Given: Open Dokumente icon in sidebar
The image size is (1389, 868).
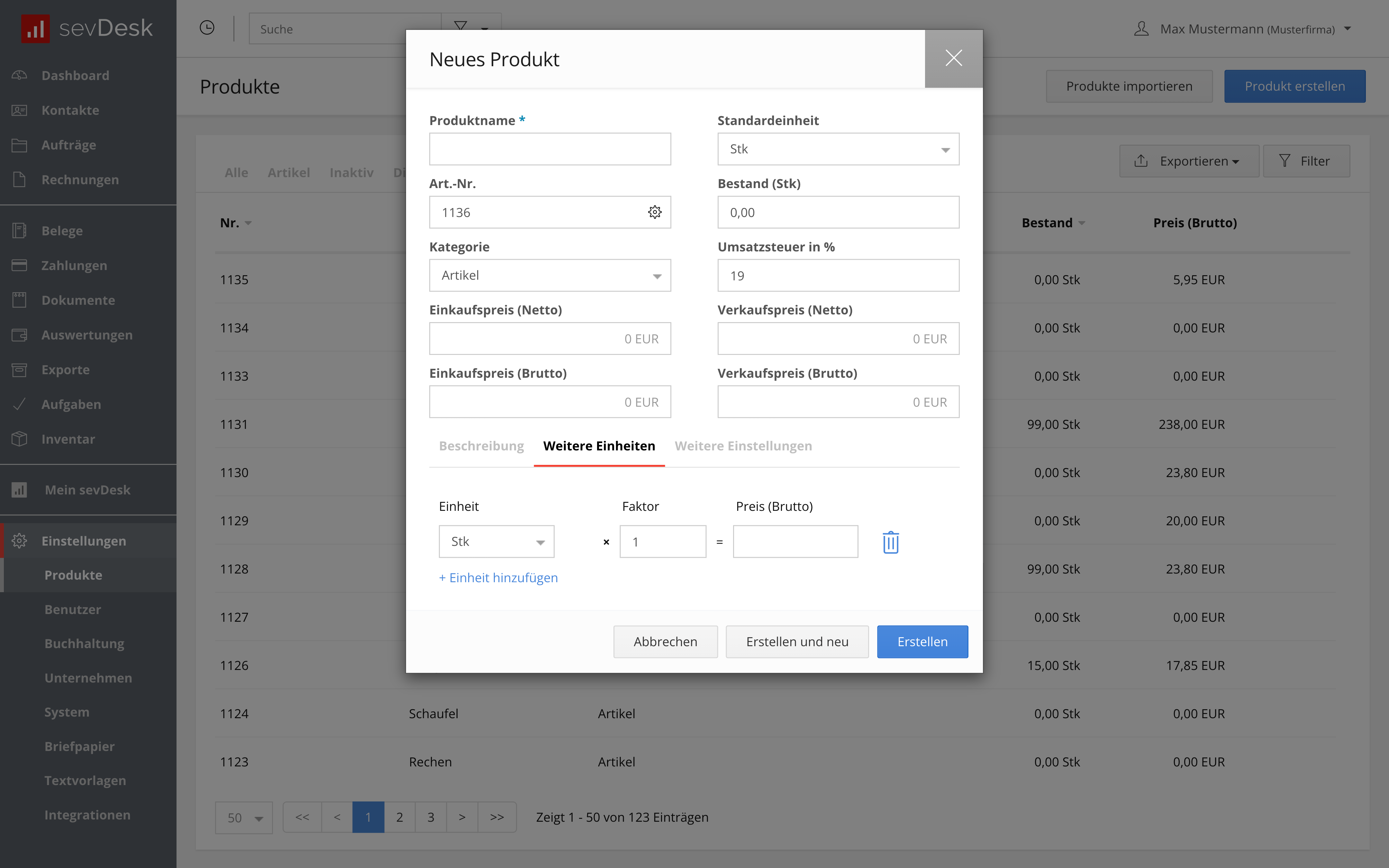Looking at the screenshot, I should point(20,300).
